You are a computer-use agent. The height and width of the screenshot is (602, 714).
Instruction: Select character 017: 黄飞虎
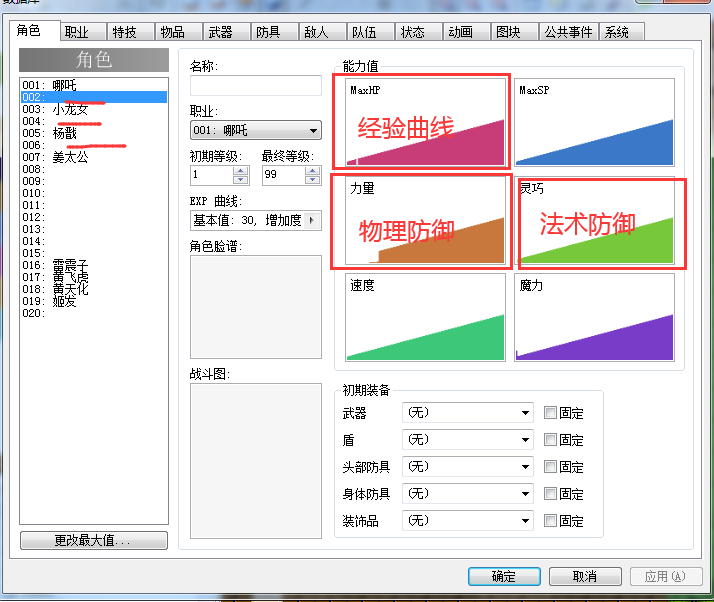[x=94, y=277]
